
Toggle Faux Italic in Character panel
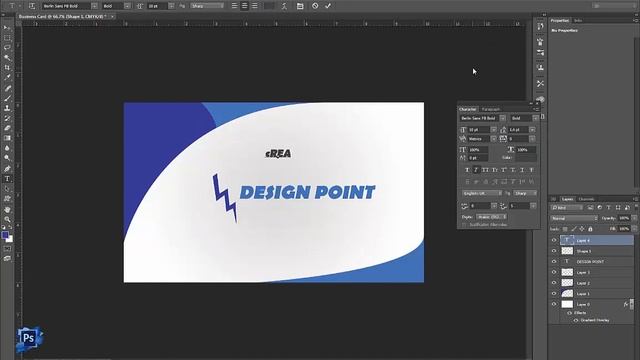coord(476,170)
